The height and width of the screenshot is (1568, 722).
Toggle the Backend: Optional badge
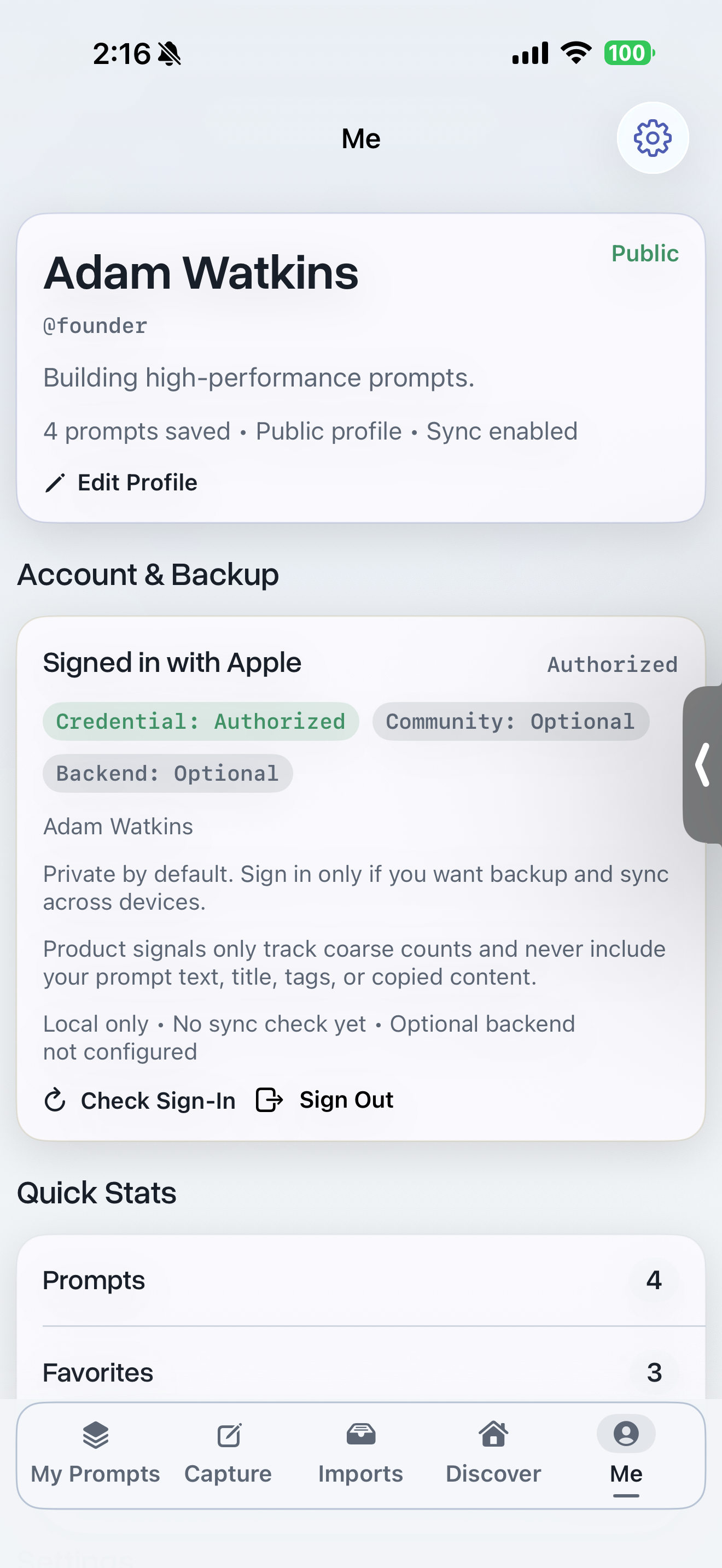167,773
